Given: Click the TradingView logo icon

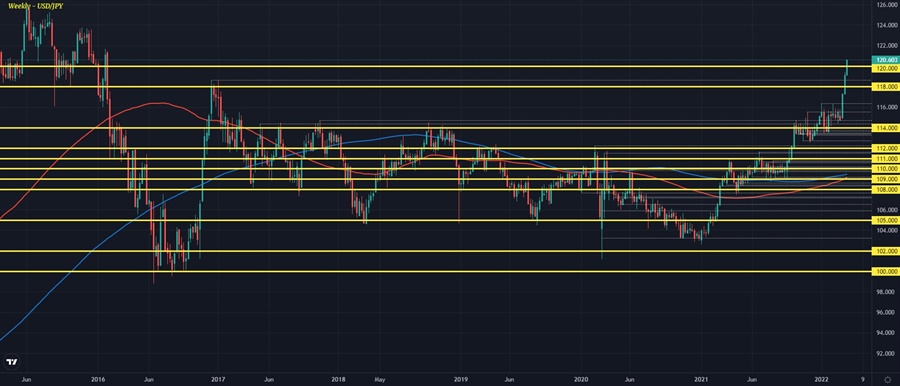Looking at the screenshot, I should tap(11, 362).
